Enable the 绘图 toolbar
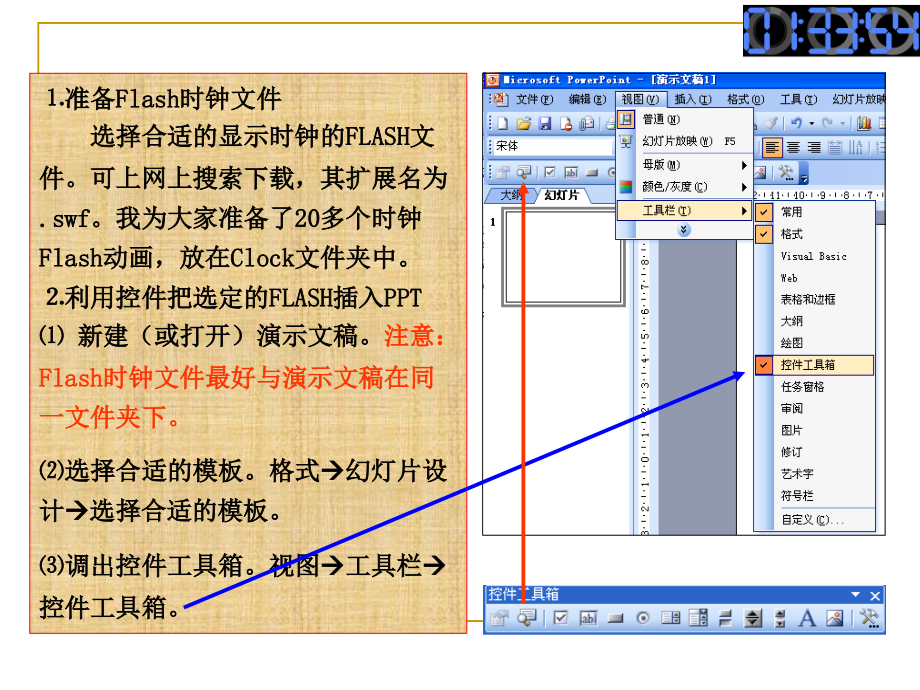This screenshot has height=690, width=920. pos(815,343)
